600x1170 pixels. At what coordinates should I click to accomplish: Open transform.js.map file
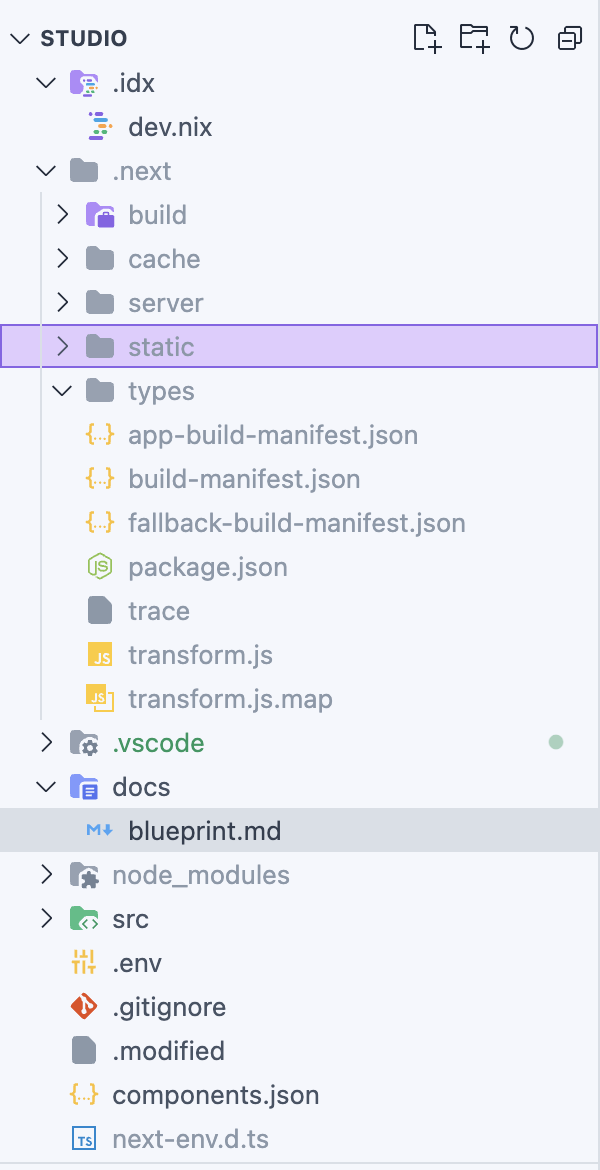pyautogui.click(x=230, y=699)
